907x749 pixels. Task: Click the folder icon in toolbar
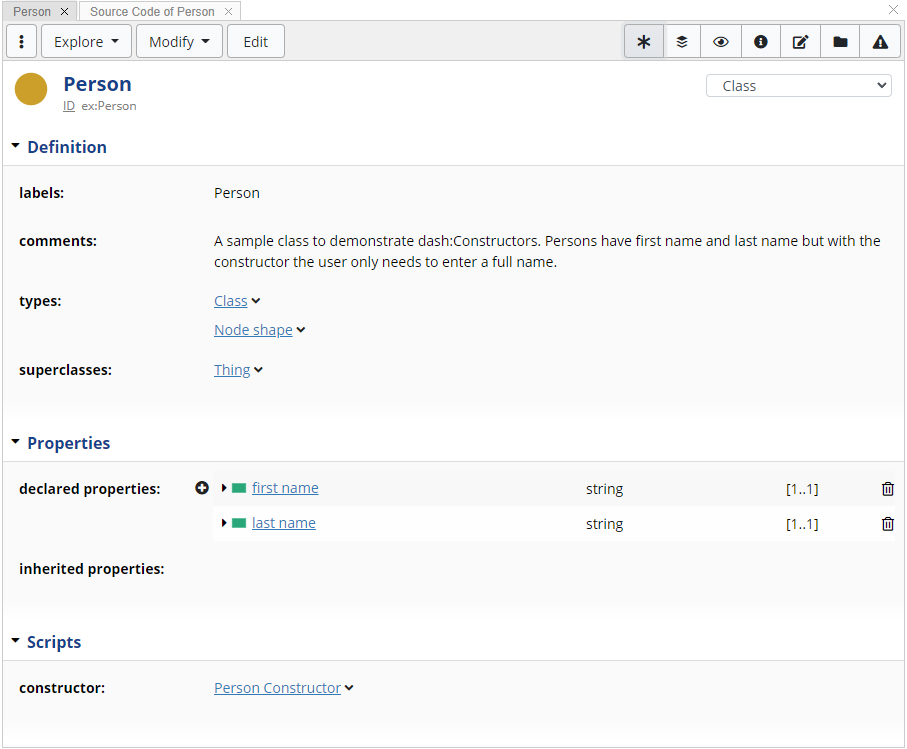pyautogui.click(x=840, y=42)
